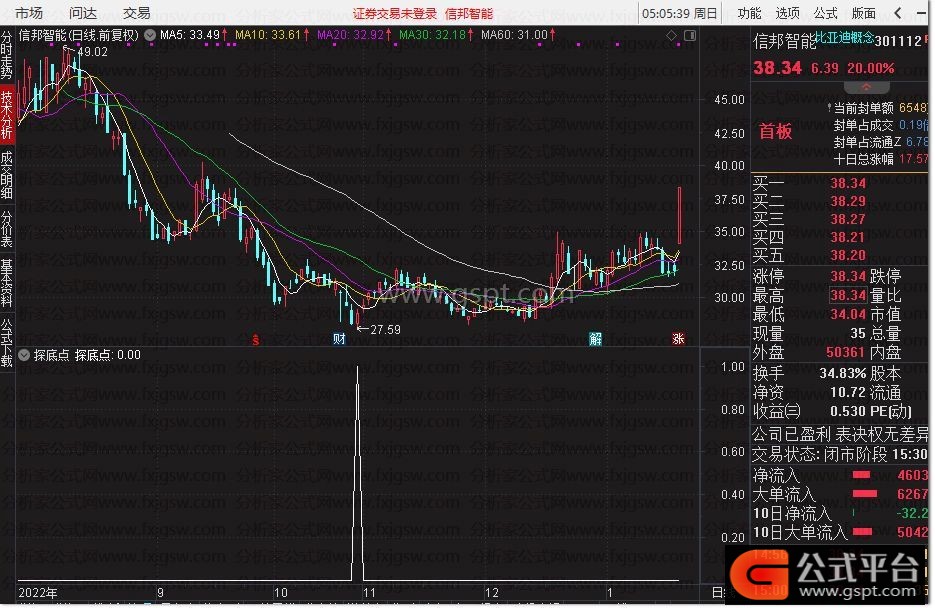Open the 分价表 side tab
Image resolution: width=935 pixels, height=608 pixels.
tap(7, 229)
